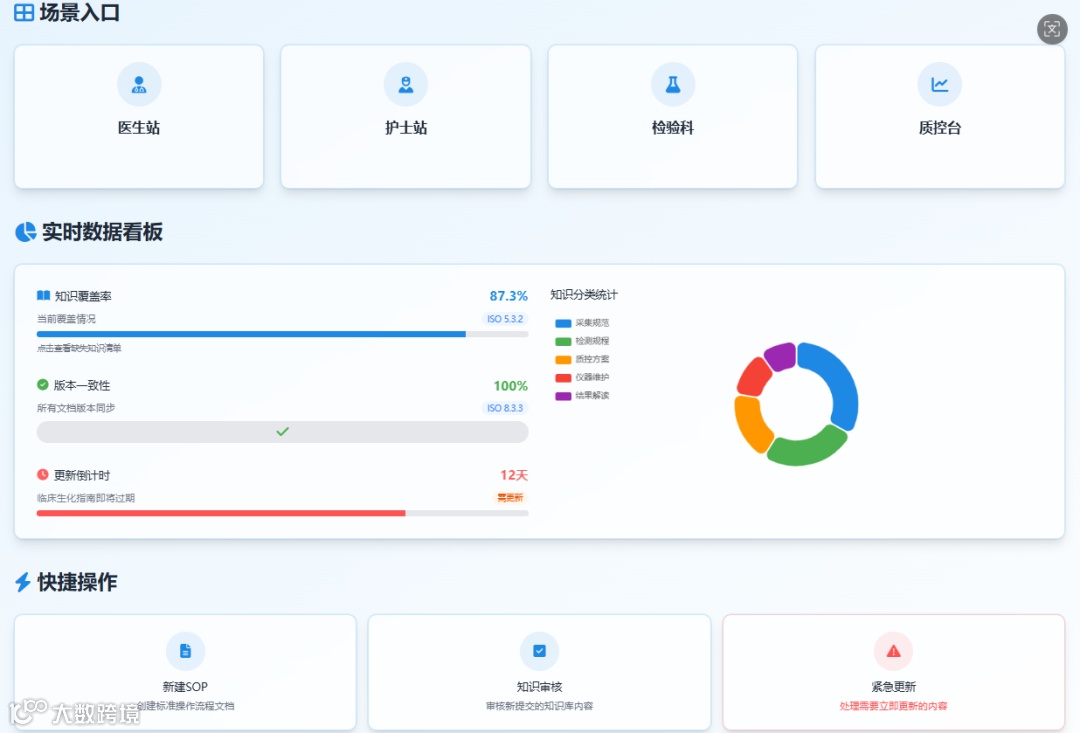Click the 快捷操作 heading

click(x=77, y=582)
